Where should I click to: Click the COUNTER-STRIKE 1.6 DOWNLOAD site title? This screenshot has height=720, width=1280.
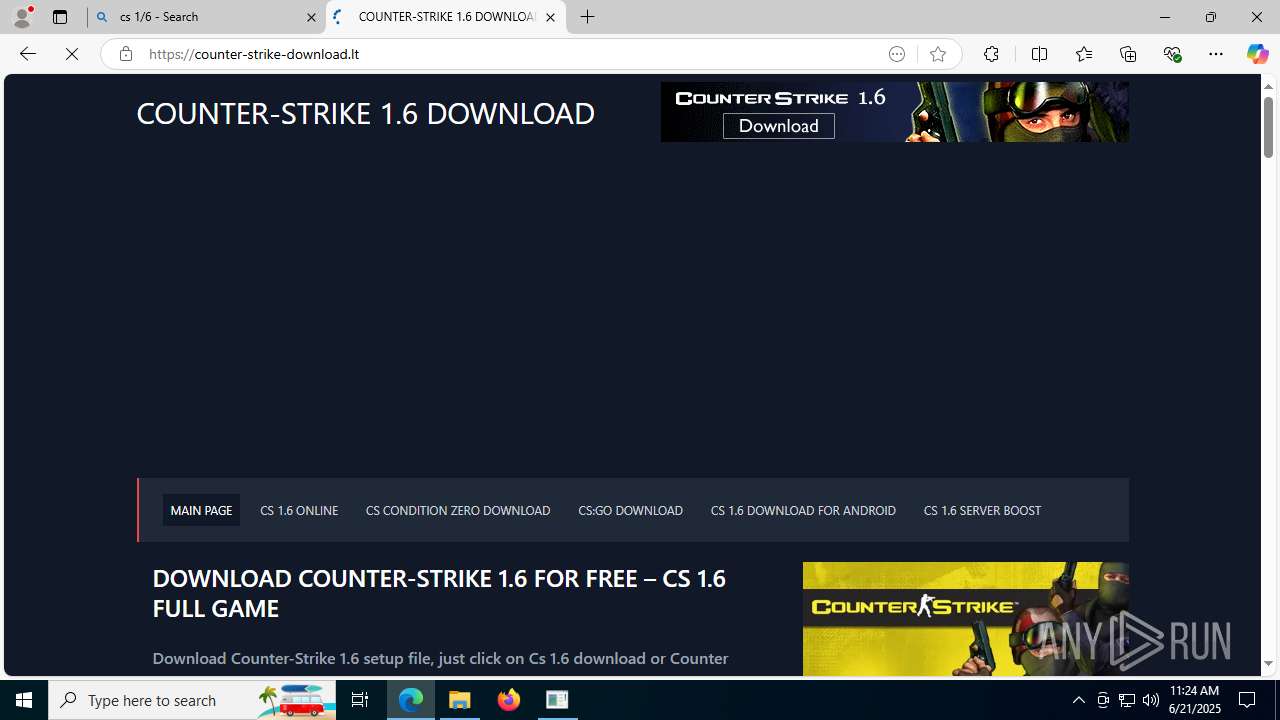point(365,113)
